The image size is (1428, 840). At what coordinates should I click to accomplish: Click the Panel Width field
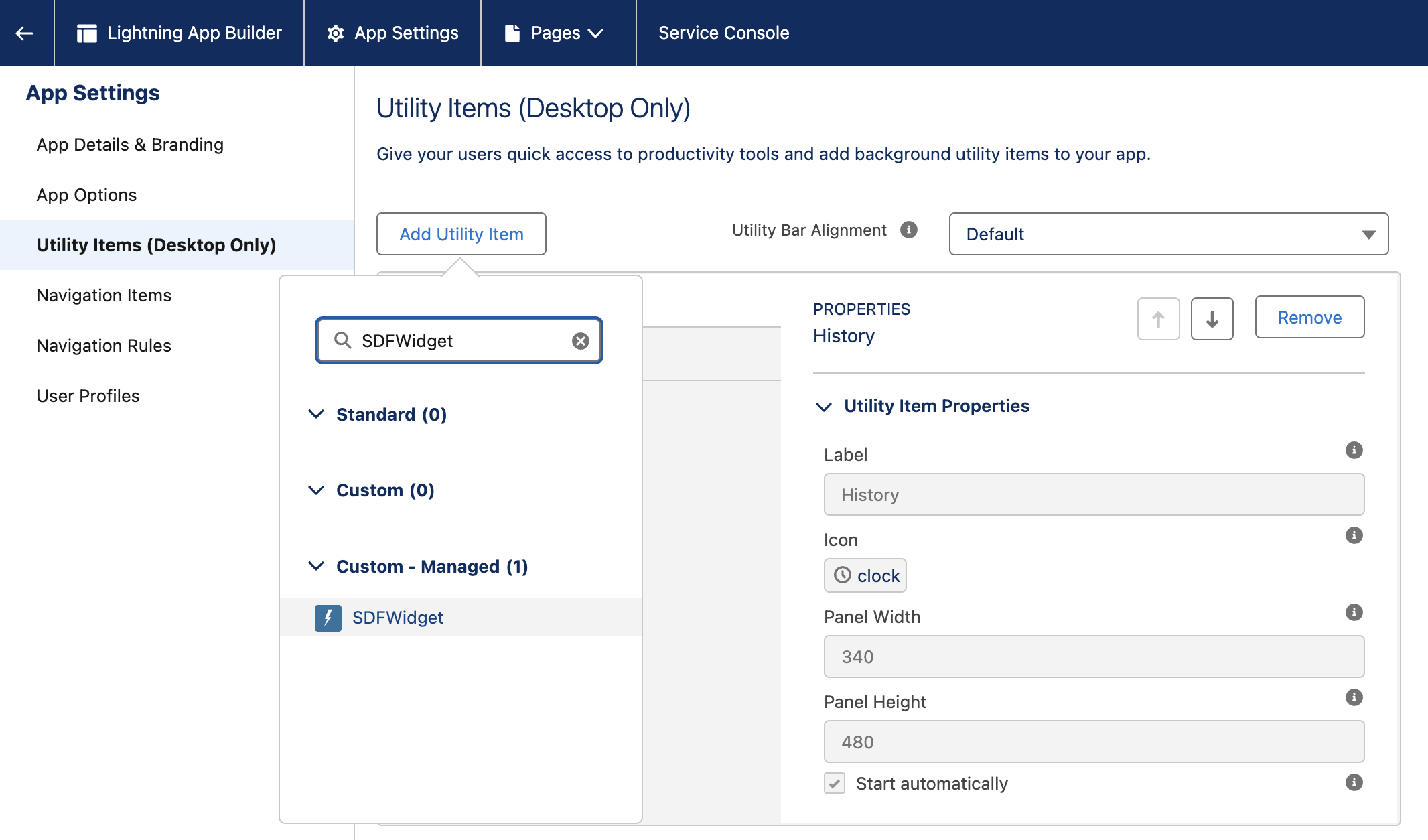point(1094,656)
